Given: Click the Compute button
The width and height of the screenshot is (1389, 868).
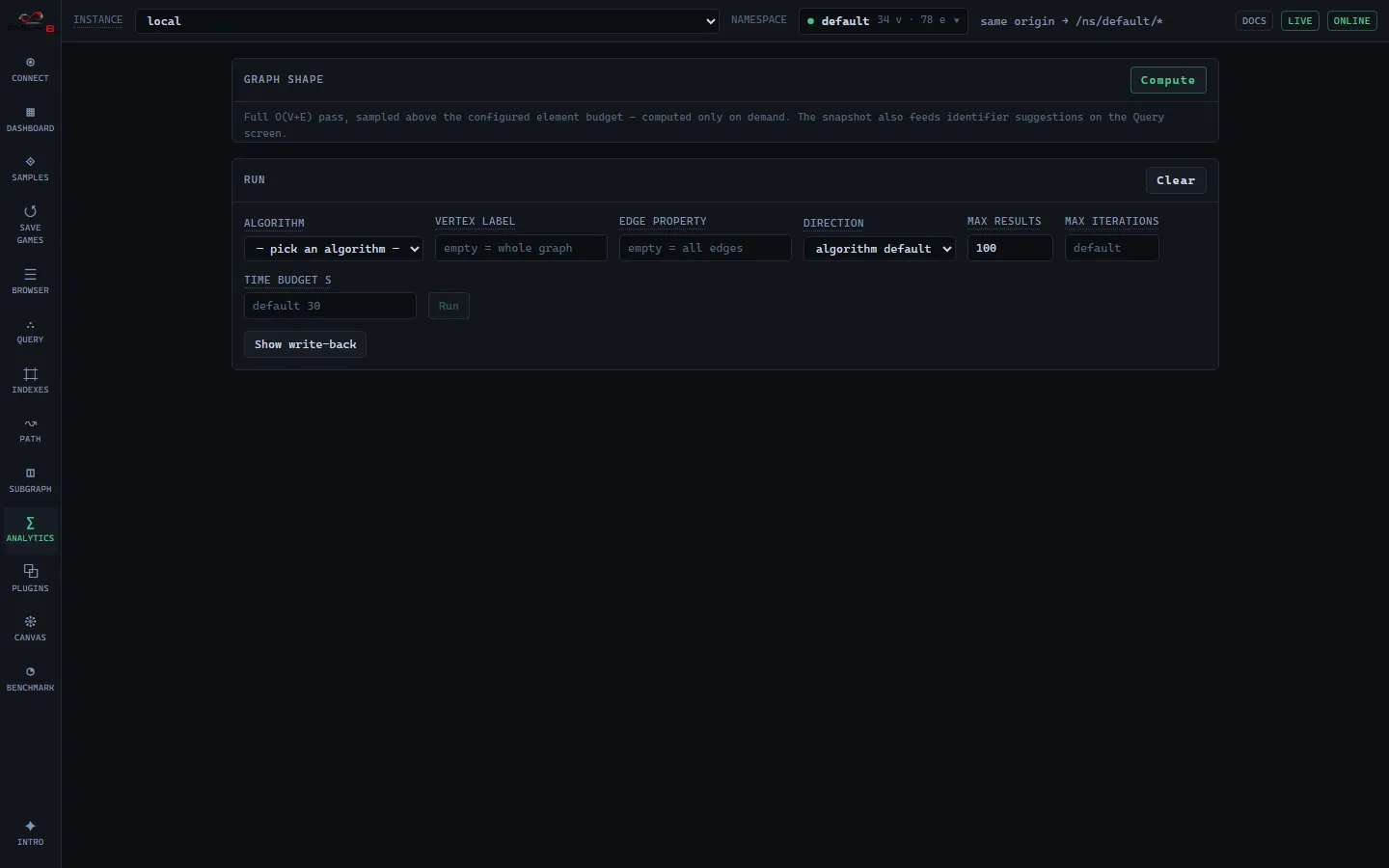Looking at the screenshot, I should click(1168, 80).
